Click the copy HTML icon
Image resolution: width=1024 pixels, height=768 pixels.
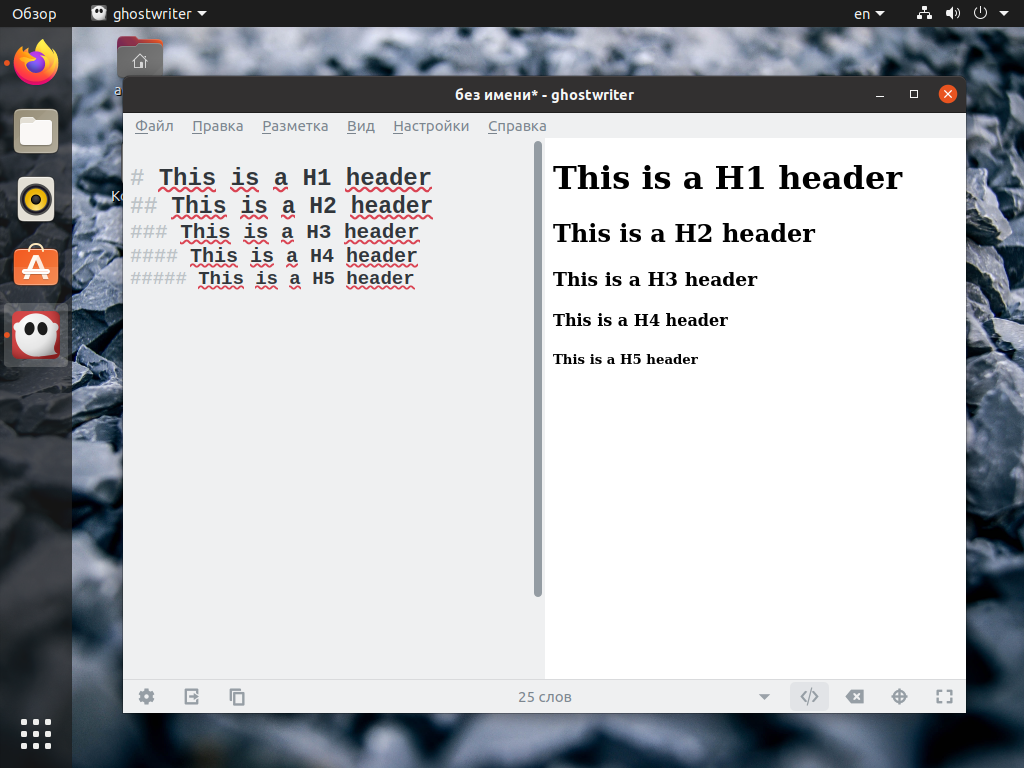click(237, 697)
